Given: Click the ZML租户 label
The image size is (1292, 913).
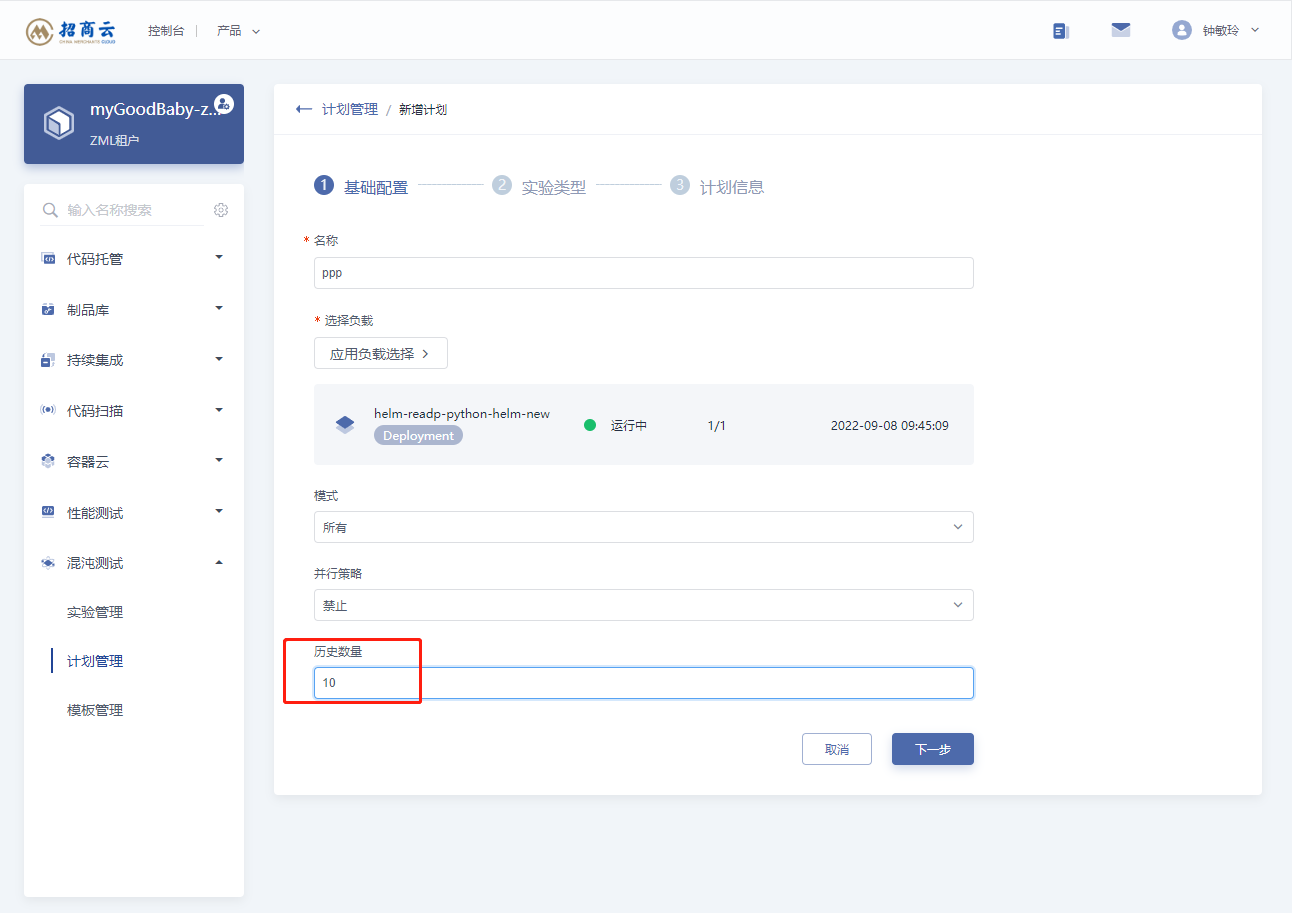Looking at the screenshot, I should 115,141.
